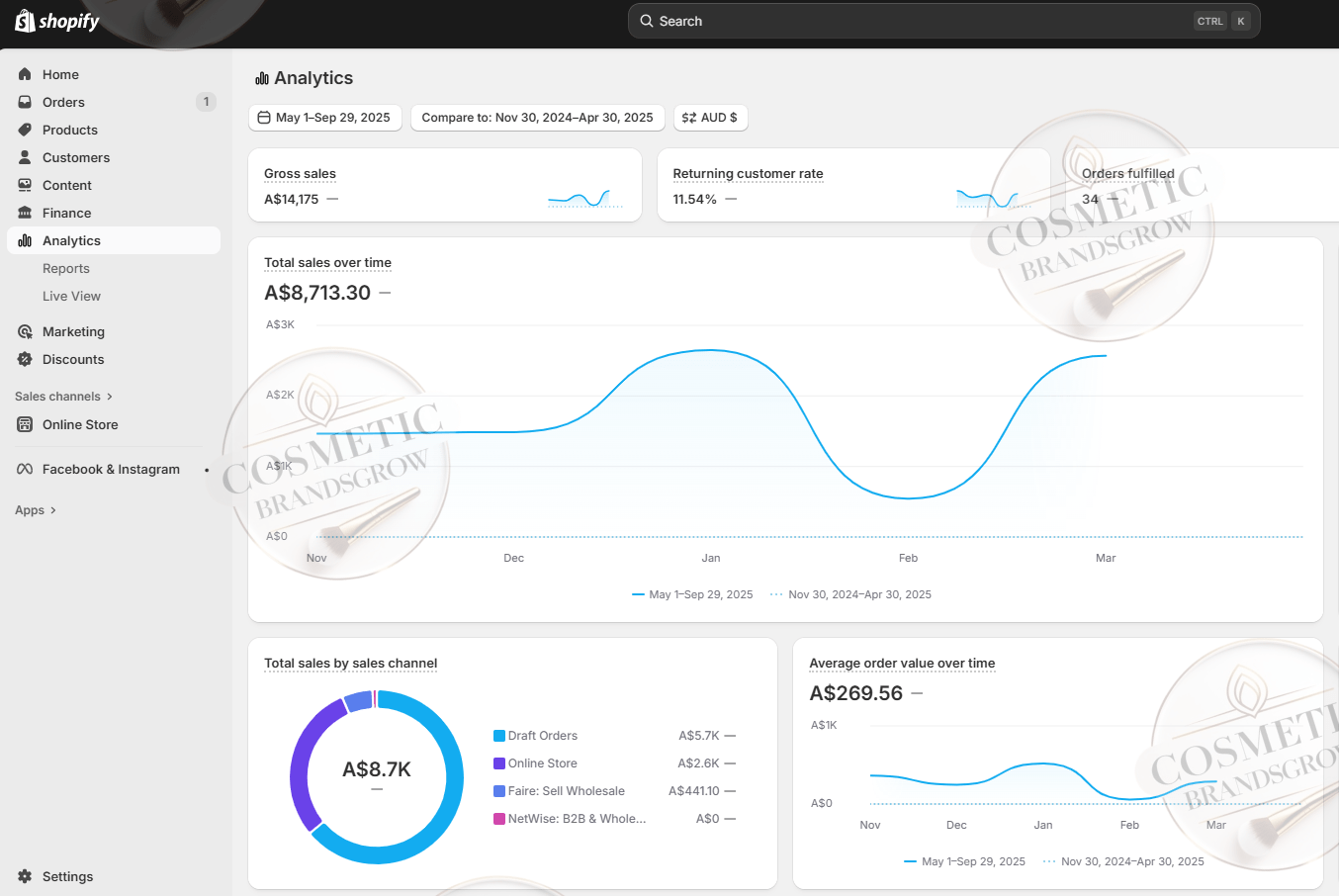The height and width of the screenshot is (896, 1339).
Task: Click the Finance bank icon
Action: [x=25, y=213]
